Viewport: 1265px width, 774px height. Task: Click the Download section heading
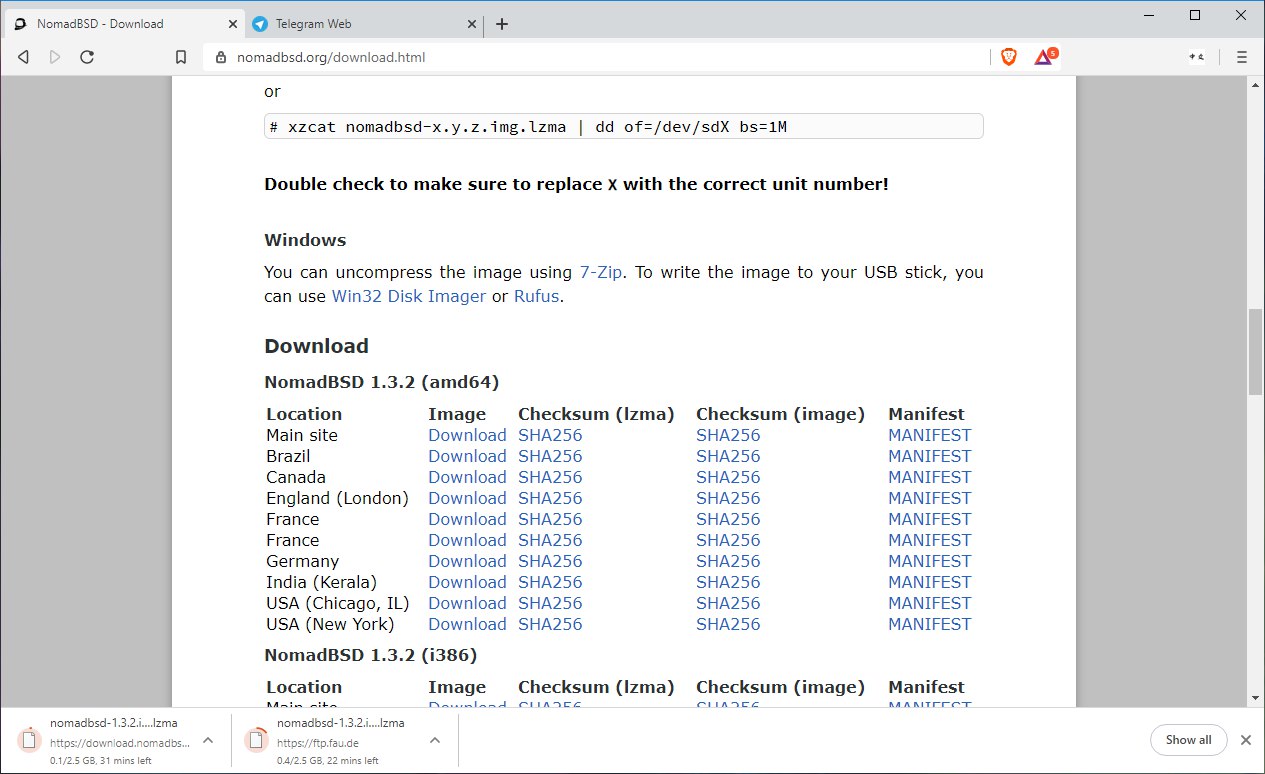pos(316,346)
